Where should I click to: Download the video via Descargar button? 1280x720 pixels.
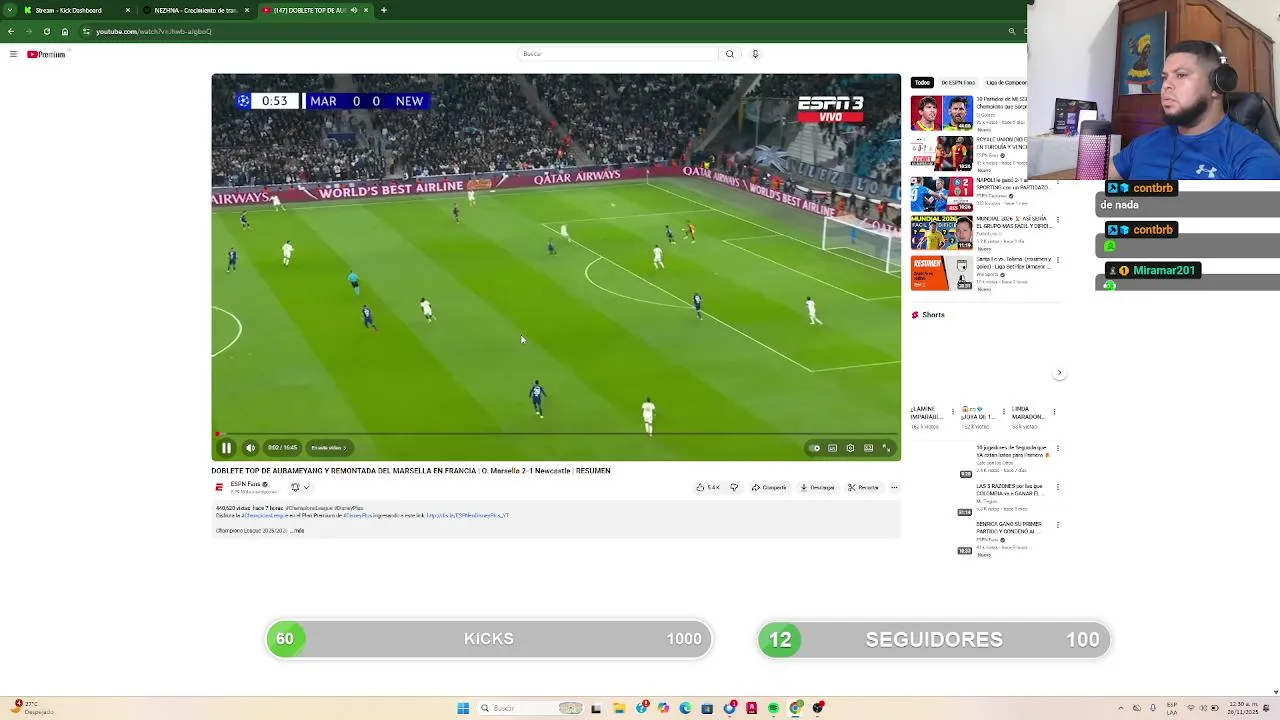coord(817,487)
